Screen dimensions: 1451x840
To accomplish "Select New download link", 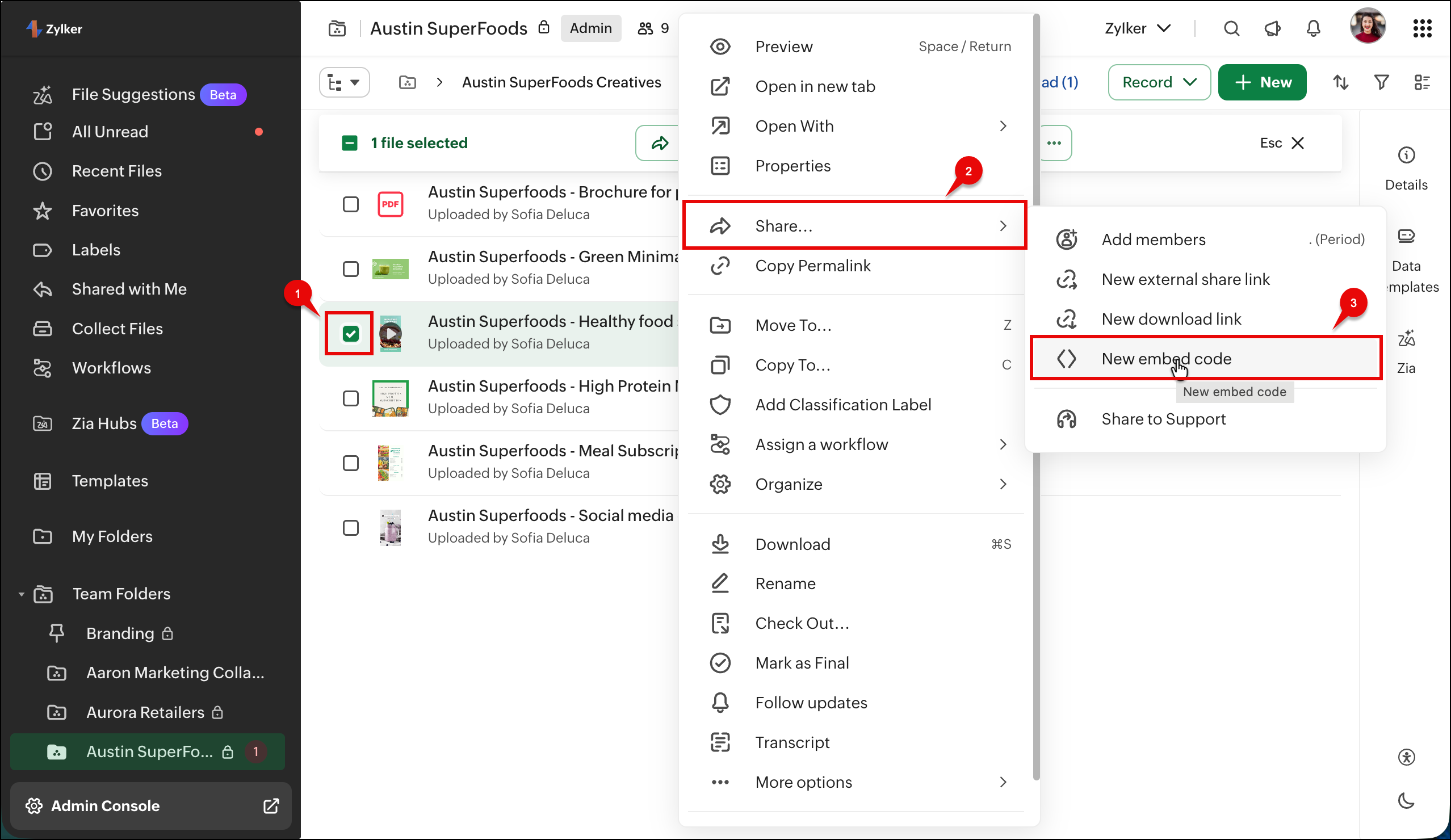I will click(1206, 319).
